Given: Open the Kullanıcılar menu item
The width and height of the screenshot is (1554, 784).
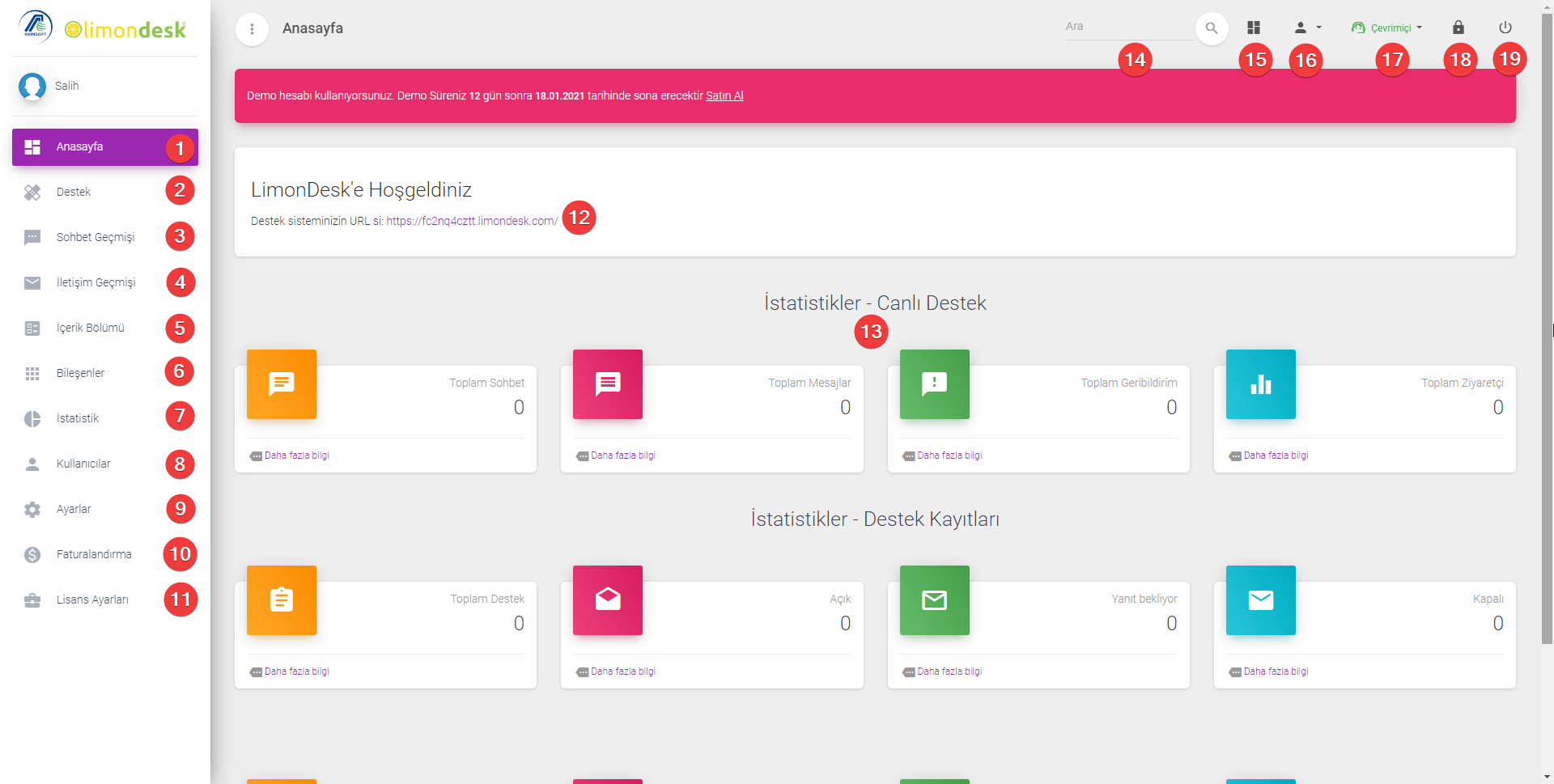Looking at the screenshot, I should point(105,464).
